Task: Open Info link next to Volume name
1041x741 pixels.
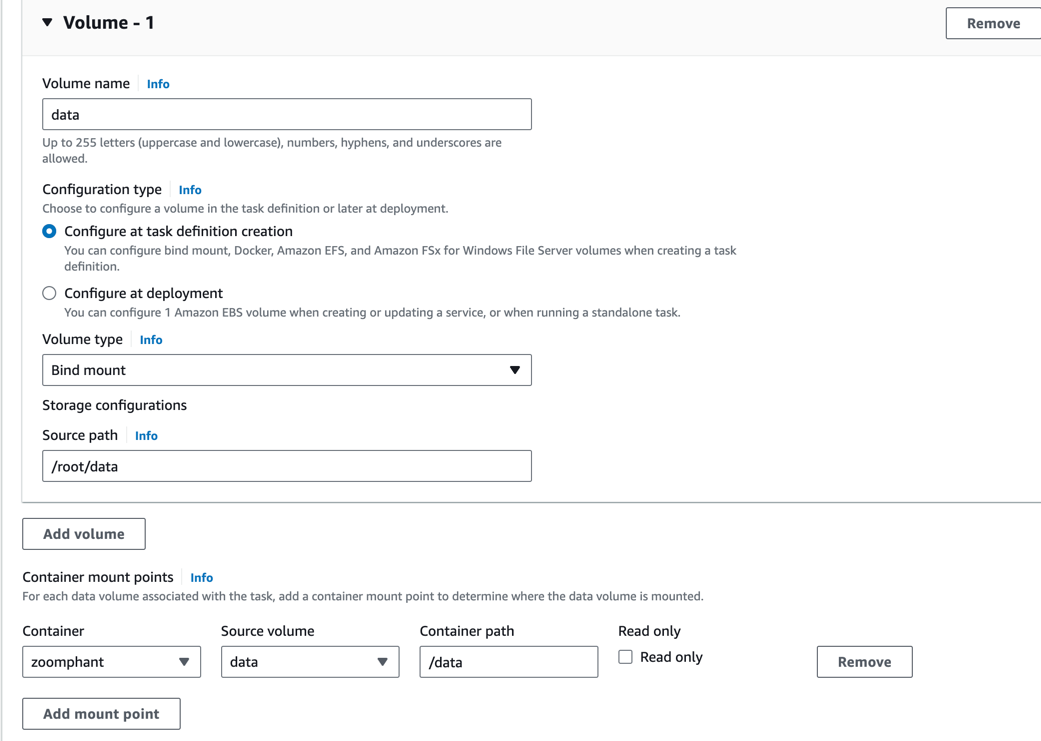Action: 158,84
